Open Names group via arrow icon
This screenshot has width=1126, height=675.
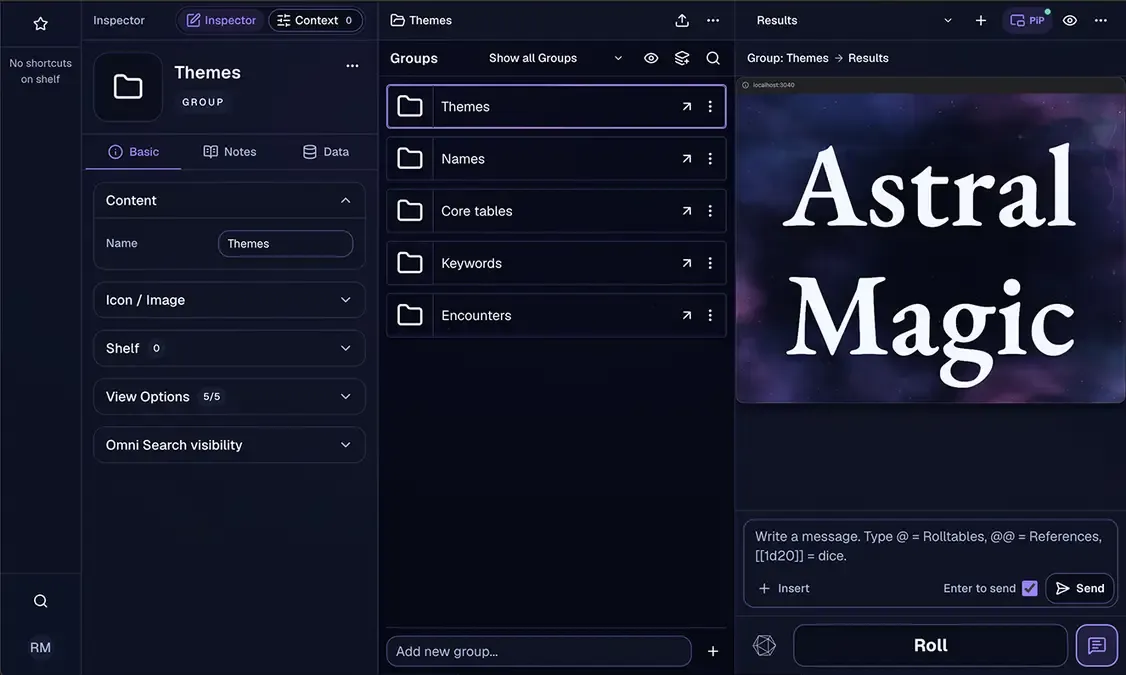pos(687,159)
